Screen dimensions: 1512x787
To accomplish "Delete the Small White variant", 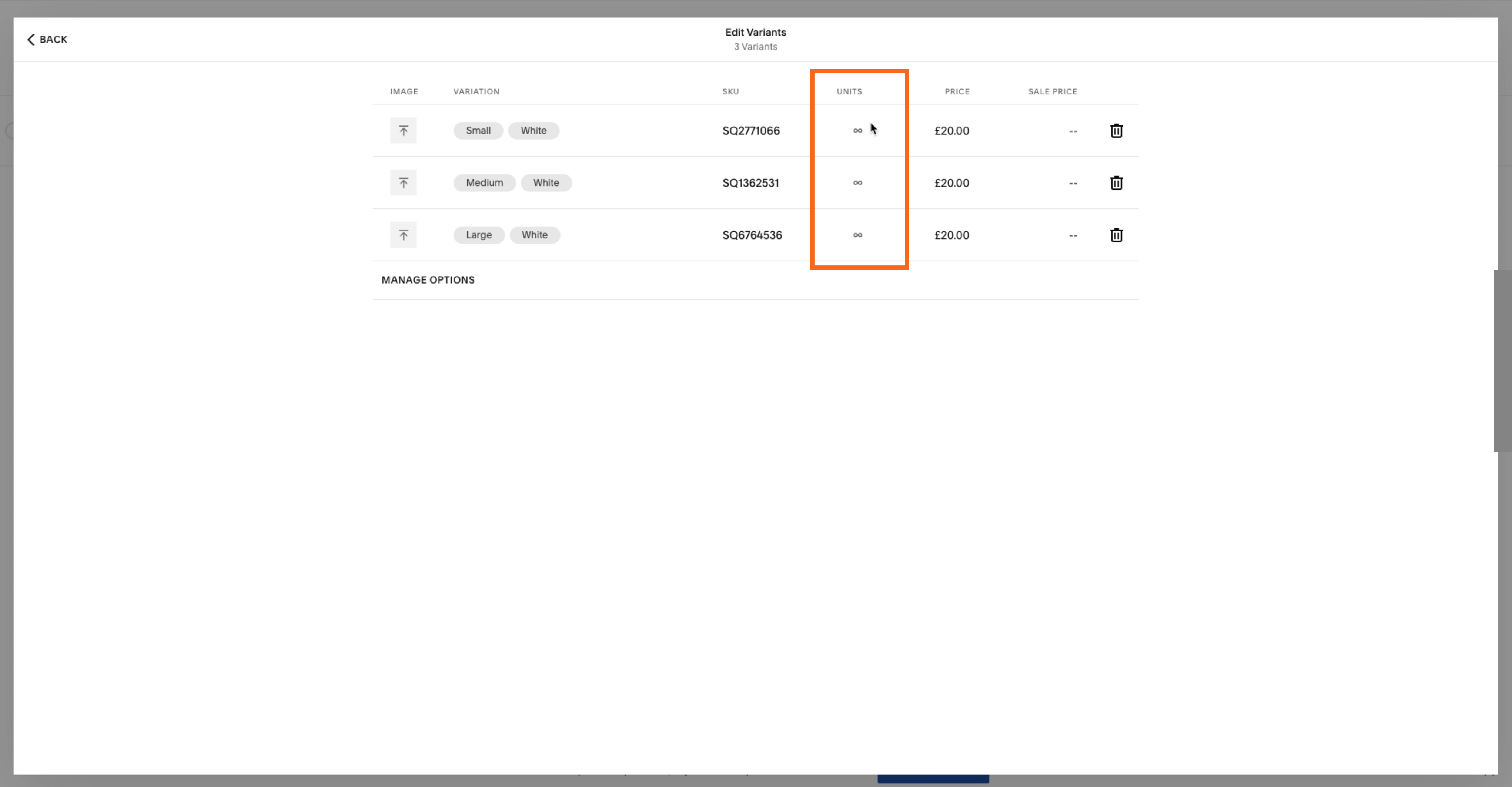I will tap(1116, 130).
